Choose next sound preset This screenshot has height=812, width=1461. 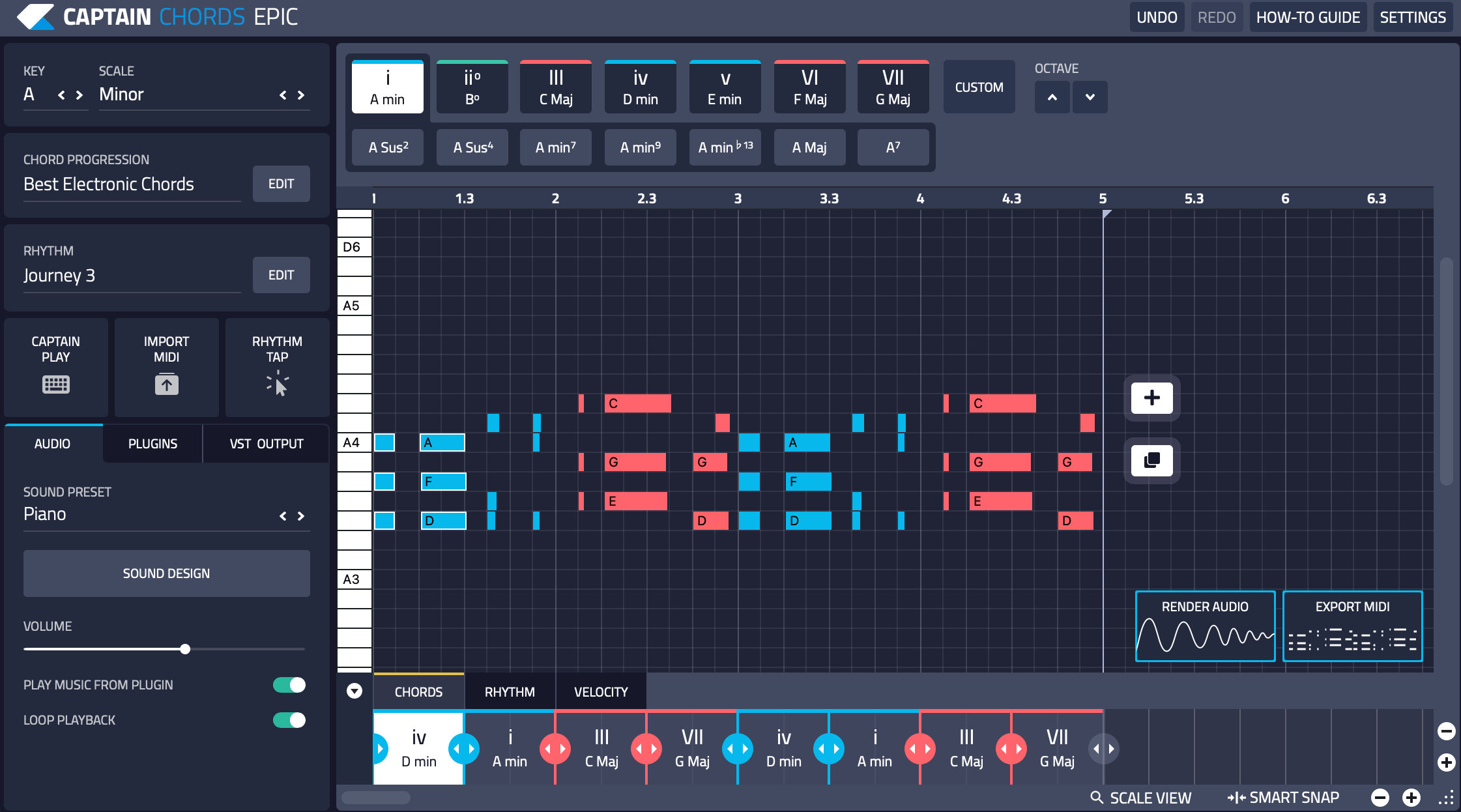point(301,516)
